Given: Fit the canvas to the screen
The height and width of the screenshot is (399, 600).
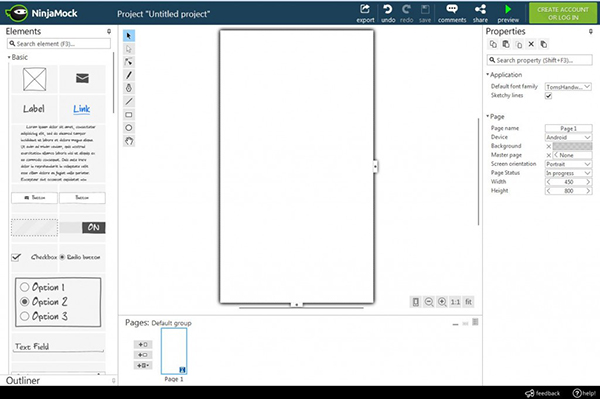Looking at the screenshot, I should pos(468,302).
